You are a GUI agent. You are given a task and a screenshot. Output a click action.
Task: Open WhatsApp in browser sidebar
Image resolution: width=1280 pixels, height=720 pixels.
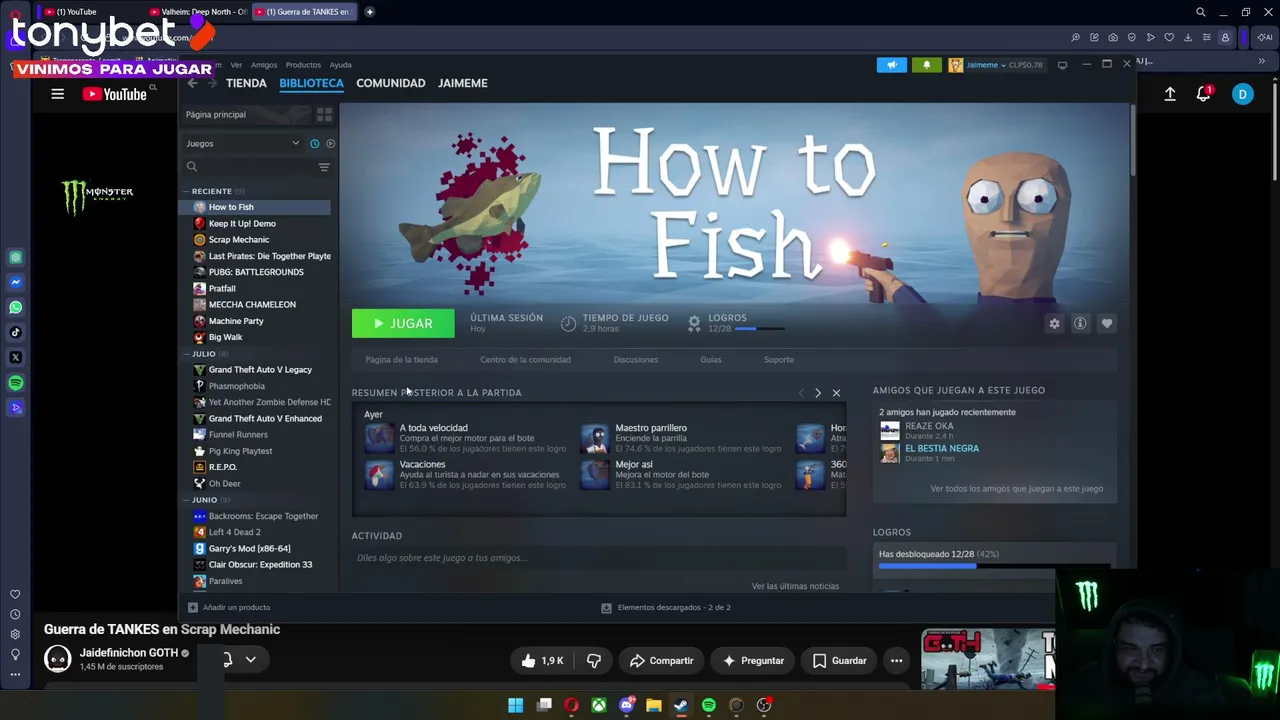click(x=15, y=307)
